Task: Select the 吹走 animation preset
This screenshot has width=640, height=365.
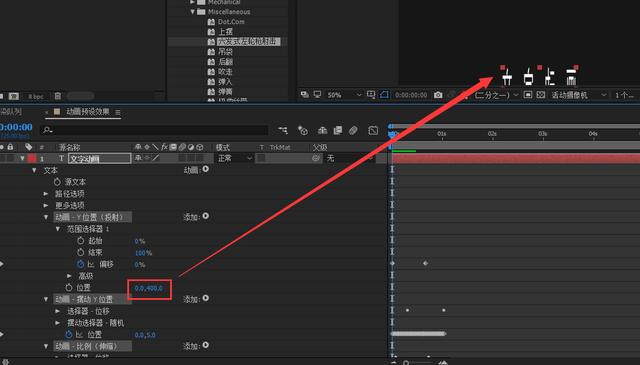Action: click(225, 72)
